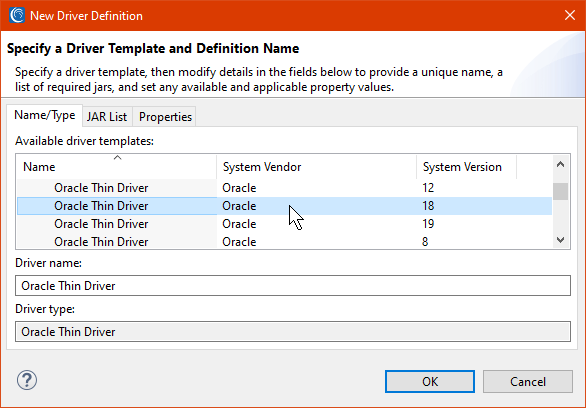Close the New Driver Definition dialog
Screen dimensions: 586x408
(x=570, y=15)
